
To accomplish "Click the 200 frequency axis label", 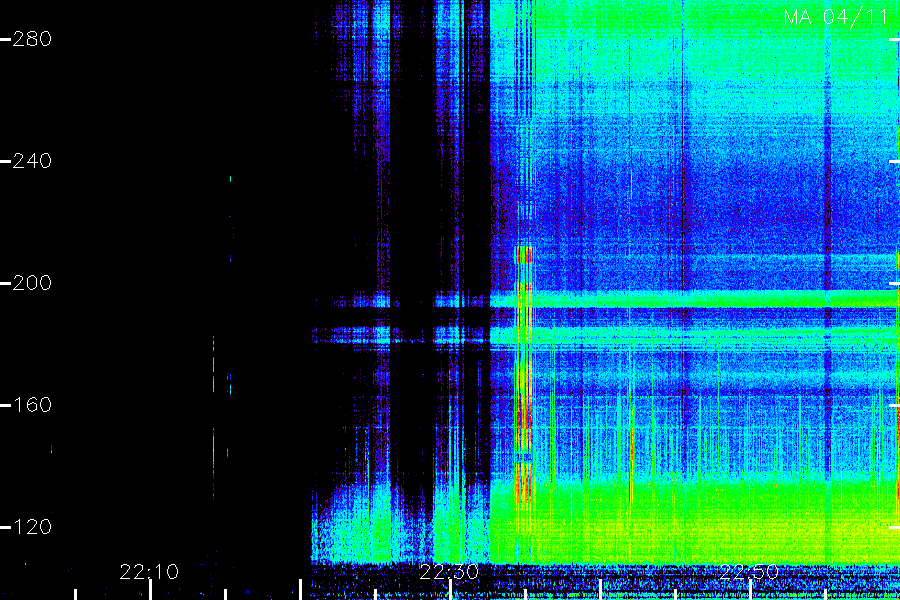I will pyautogui.click(x=32, y=283).
